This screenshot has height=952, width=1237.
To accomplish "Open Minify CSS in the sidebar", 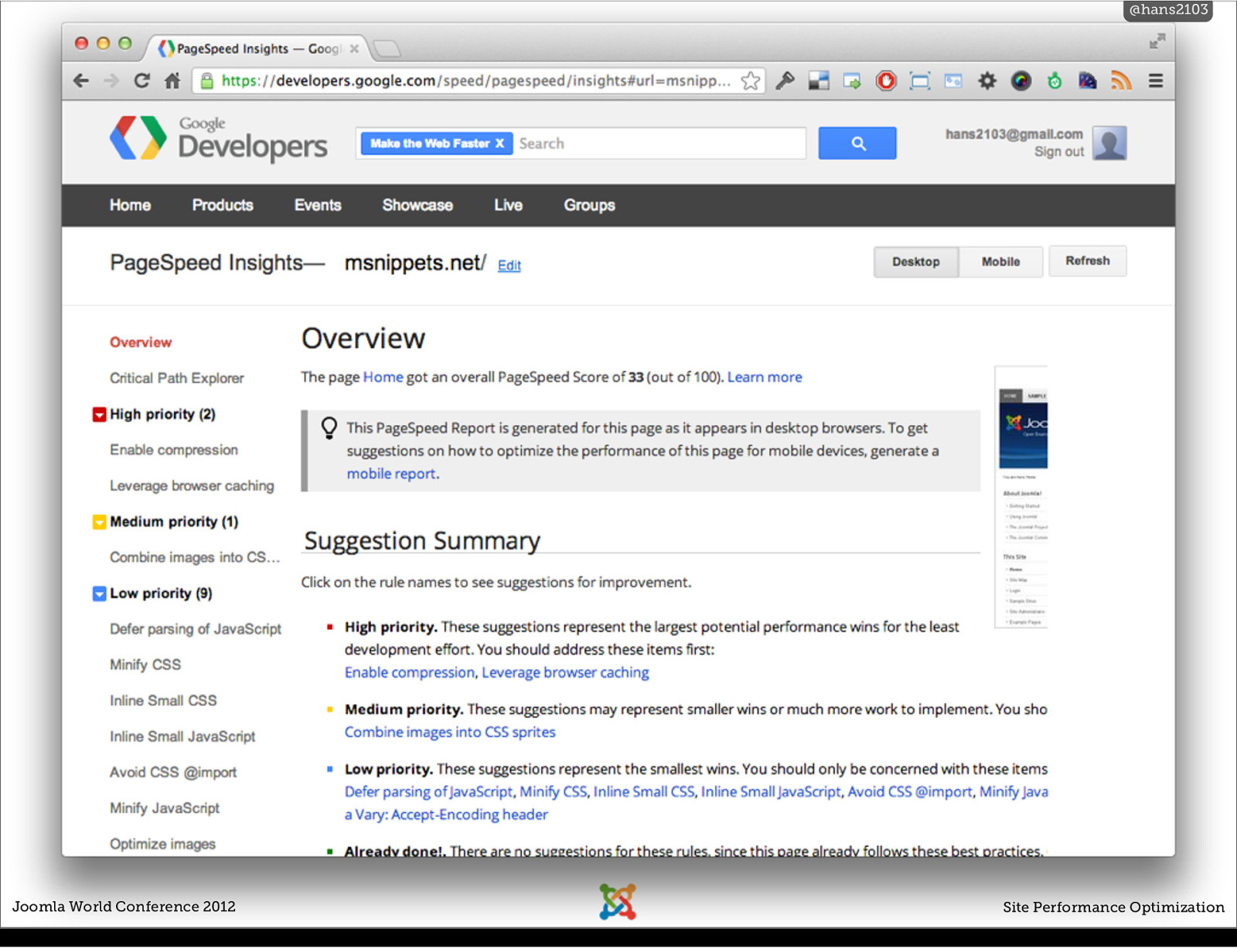I will coord(145,665).
